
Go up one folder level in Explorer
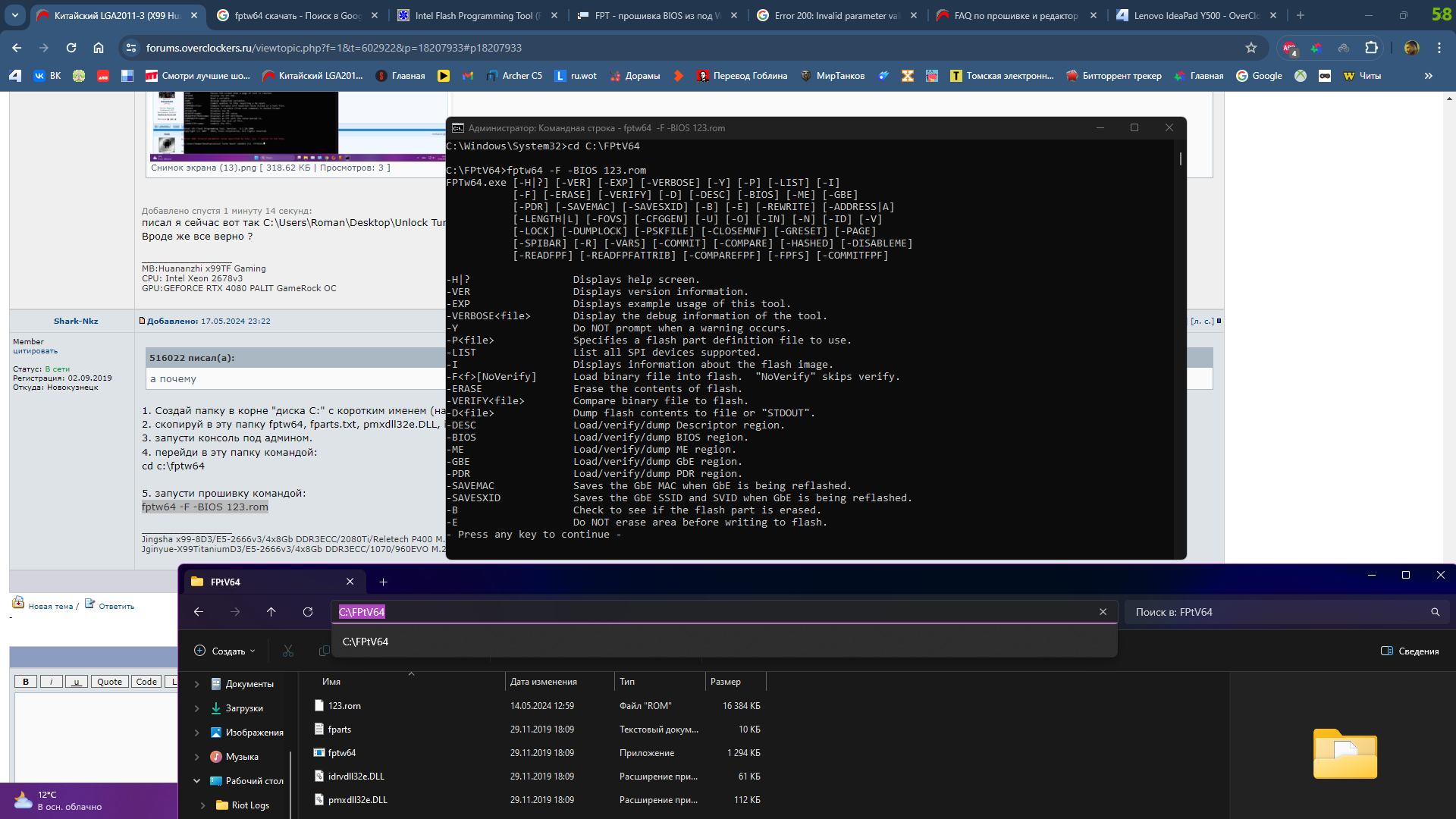click(x=271, y=612)
